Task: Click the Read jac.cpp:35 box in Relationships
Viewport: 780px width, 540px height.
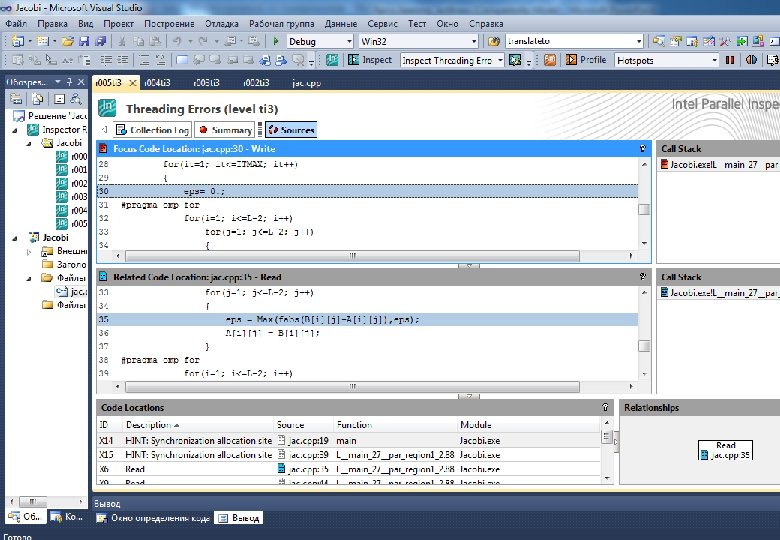Action: coord(725,450)
